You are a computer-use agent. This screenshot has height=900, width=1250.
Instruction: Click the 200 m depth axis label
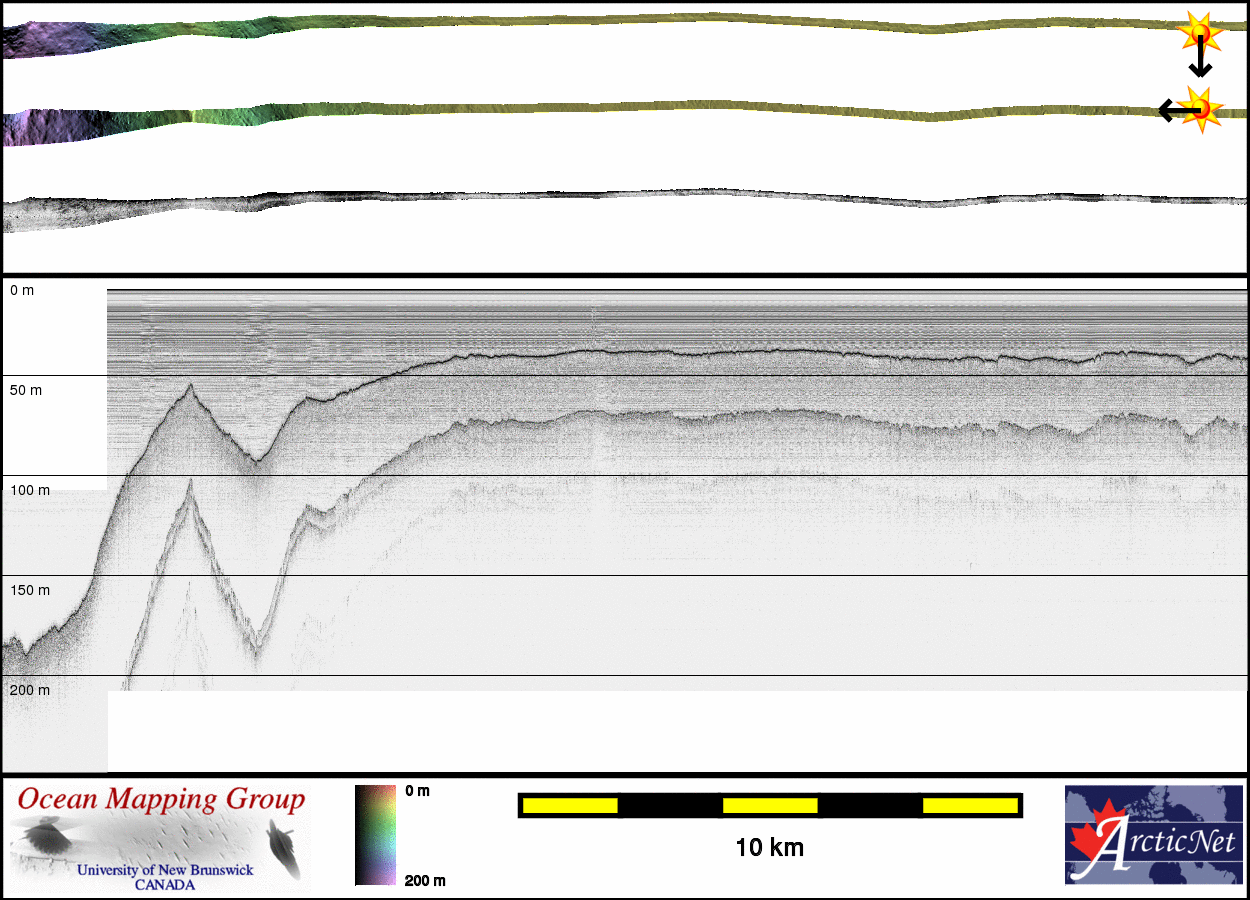[29, 690]
